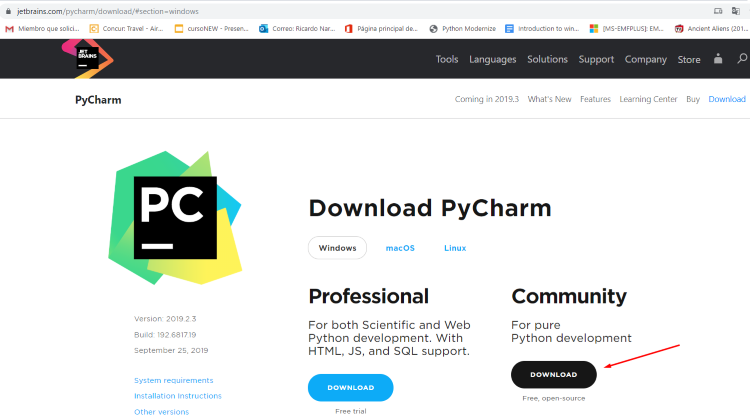Open the Languages menu
Viewport: 750px width, 415px height.
coord(493,59)
